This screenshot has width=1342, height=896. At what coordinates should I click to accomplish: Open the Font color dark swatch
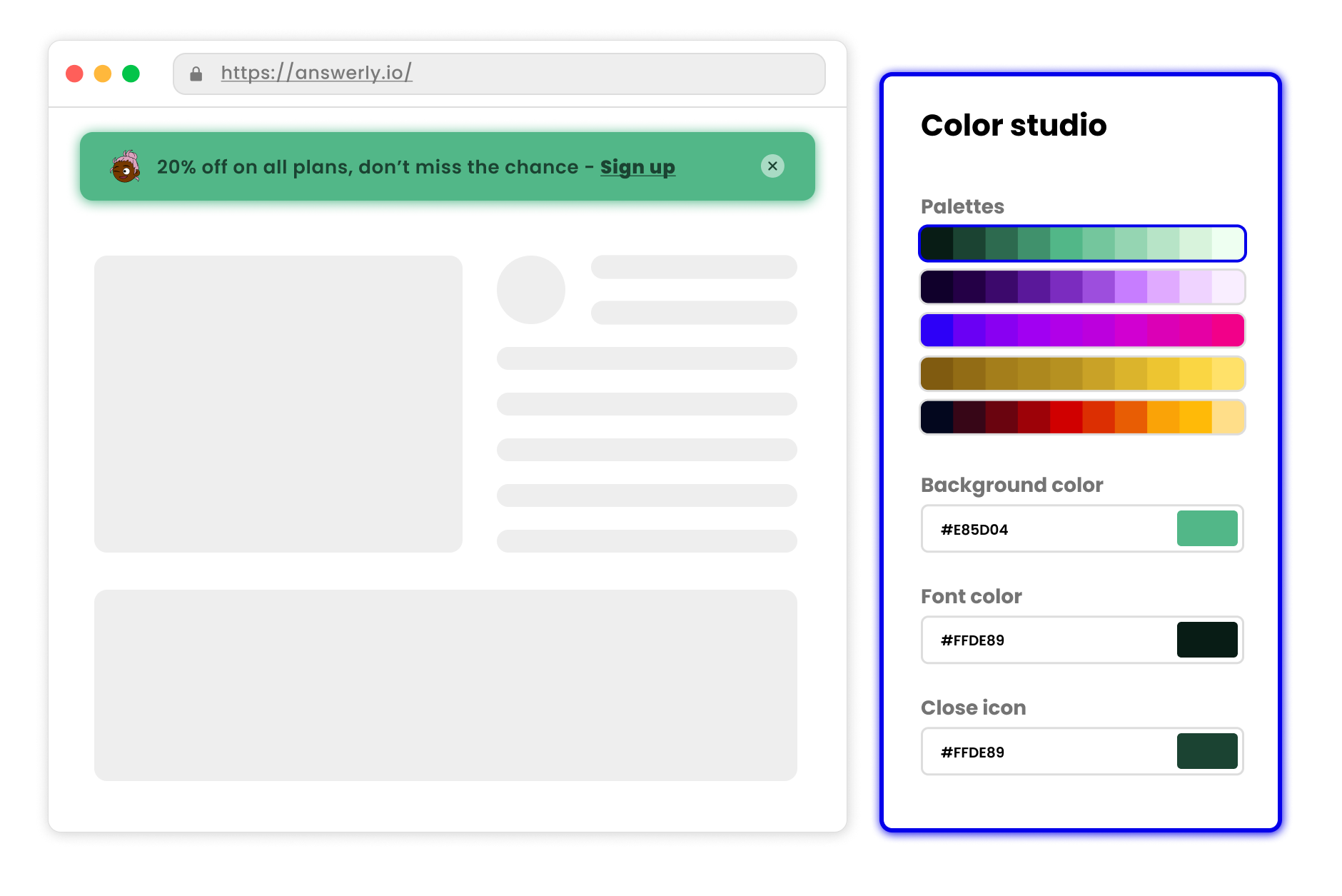point(1206,640)
